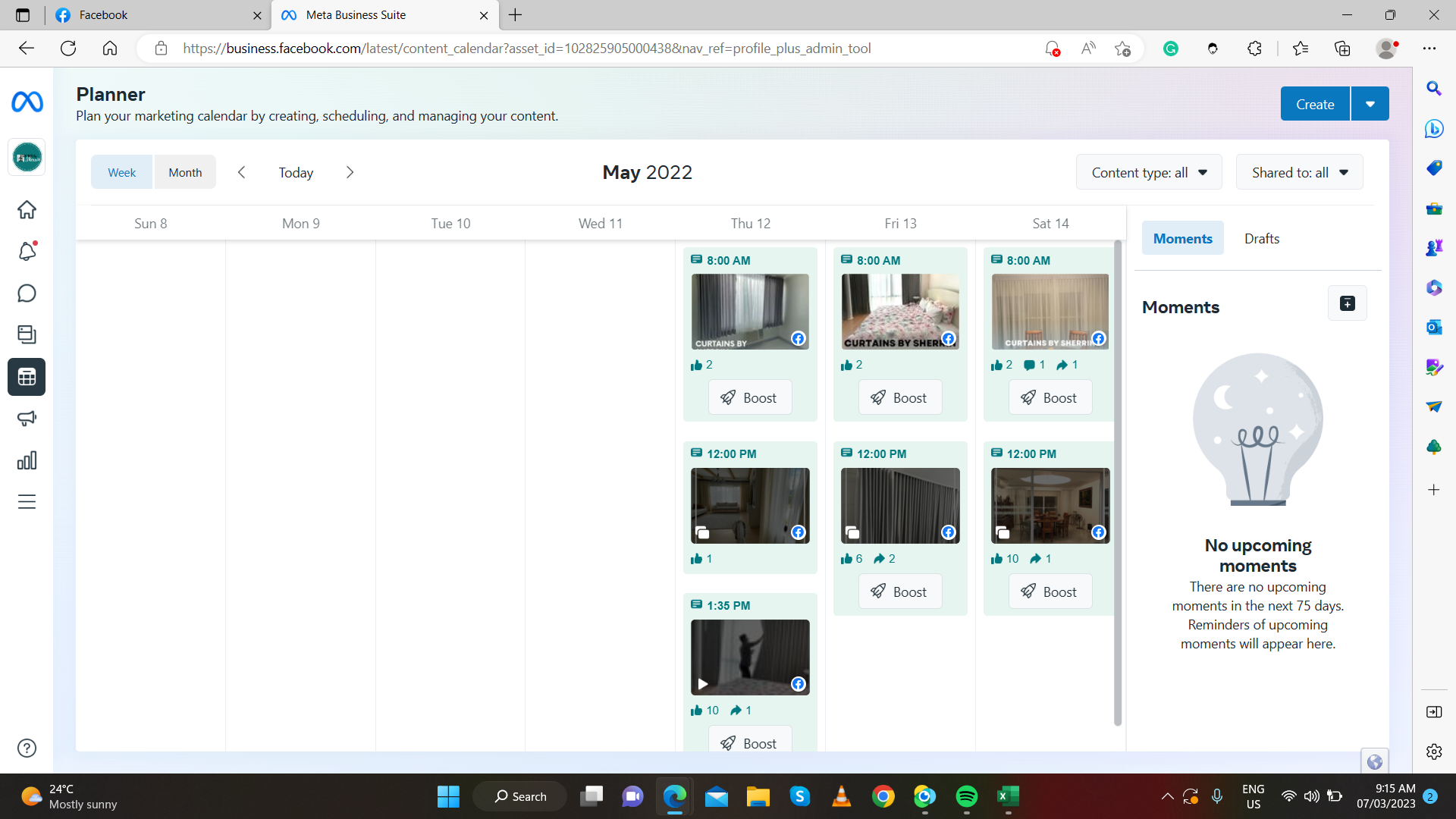This screenshot has height=819, width=1456.
Task: Click calendar vertical scrollbar
Action: (x=1117, y=483)
